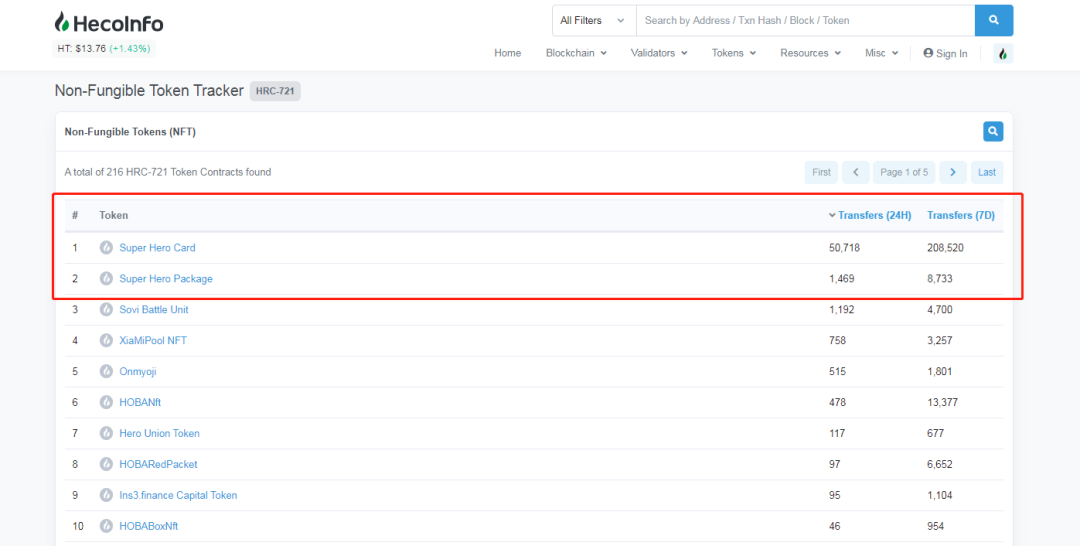Screen dimensions: 1080x546
Task: Go to next page arrow
Action: 953,172
